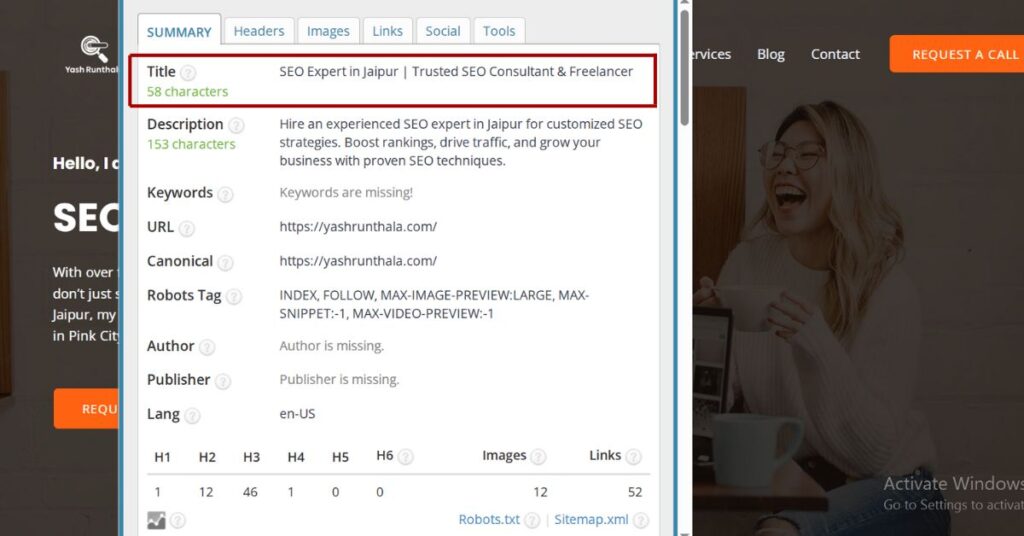Viewport: 1024px width, 536px height.
Task: Open the Sitemap.xml link
Action: coord(591,520)
